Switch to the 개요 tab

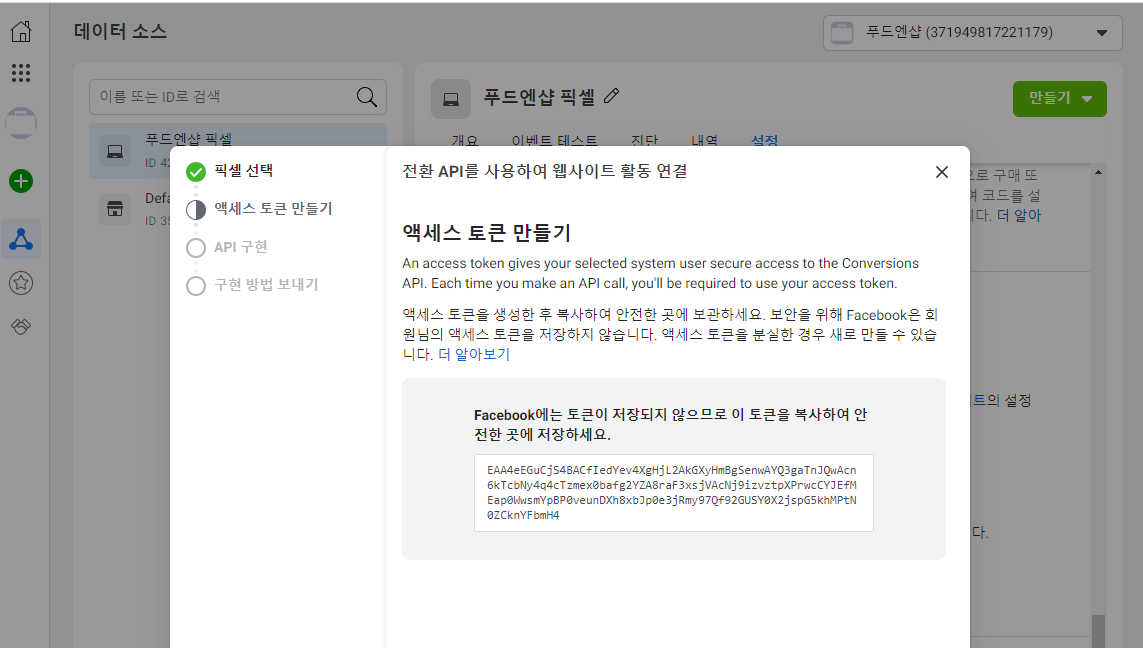pyautogui.click(x=465, y=141)
